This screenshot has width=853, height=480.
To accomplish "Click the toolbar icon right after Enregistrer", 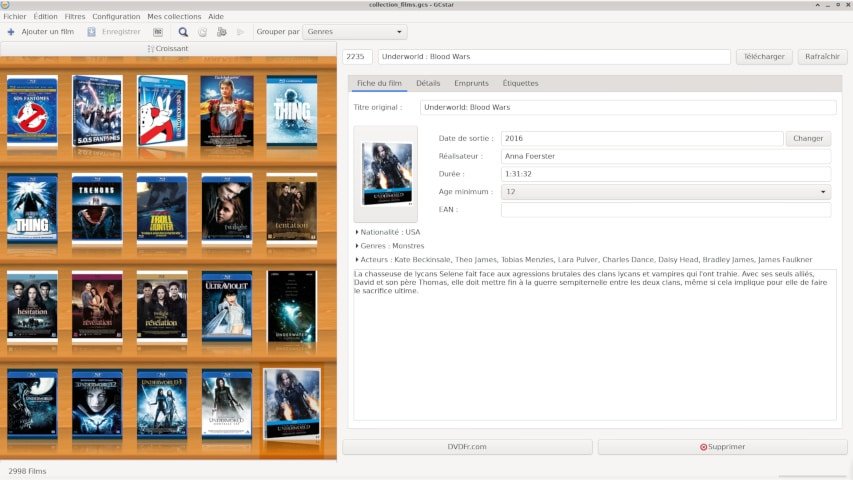I will click(158, 32).
